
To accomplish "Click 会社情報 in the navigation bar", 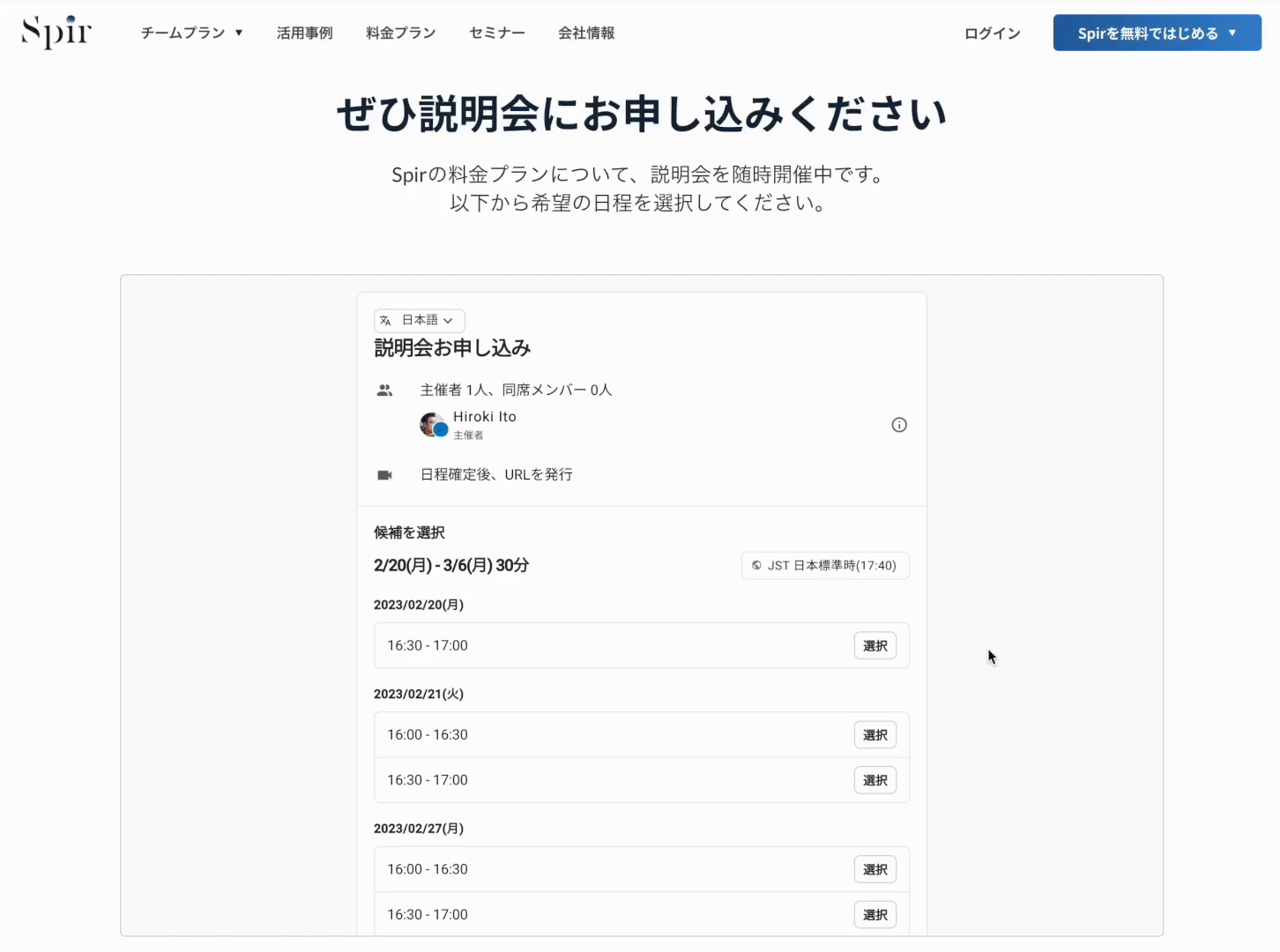I will [x=586, y=33].
